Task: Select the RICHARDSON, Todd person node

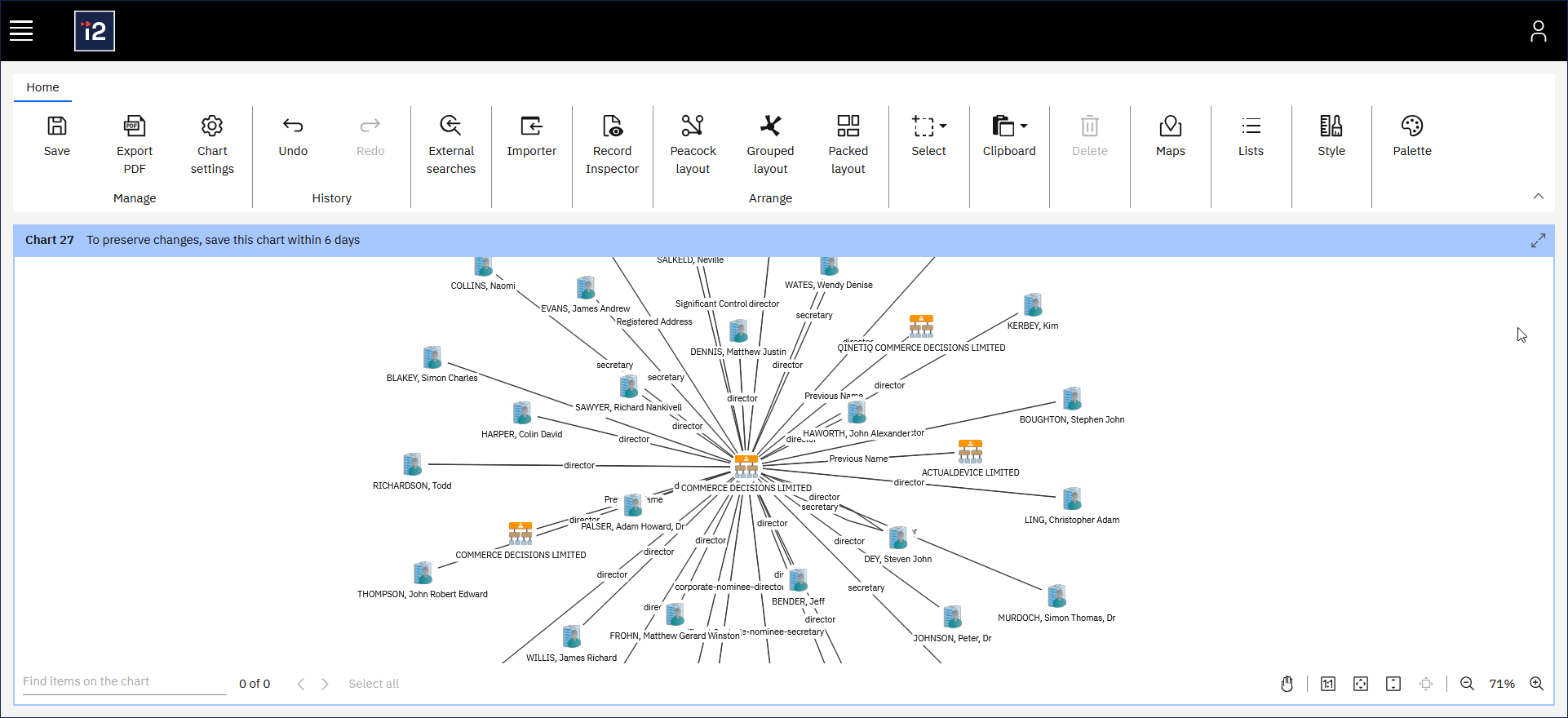Action: point(412,465)
